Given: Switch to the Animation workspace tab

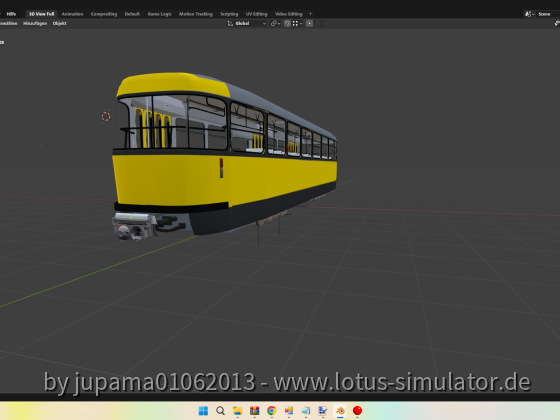Looking at the screenshot, I should (72, 14).
